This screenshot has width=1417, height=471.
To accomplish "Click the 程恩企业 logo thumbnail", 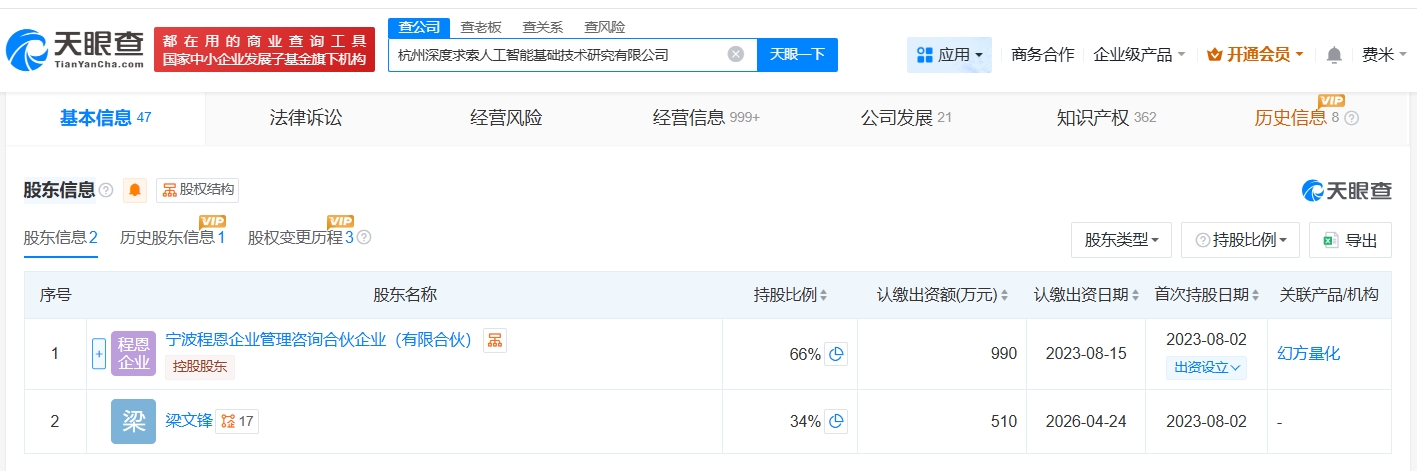I will coord(133,354).
